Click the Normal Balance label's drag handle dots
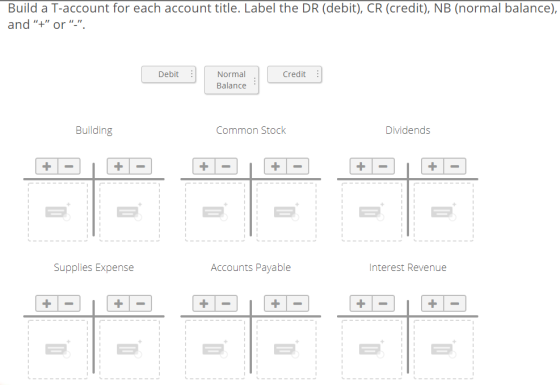The image size is (560, 385). click(x=254, y=81)
